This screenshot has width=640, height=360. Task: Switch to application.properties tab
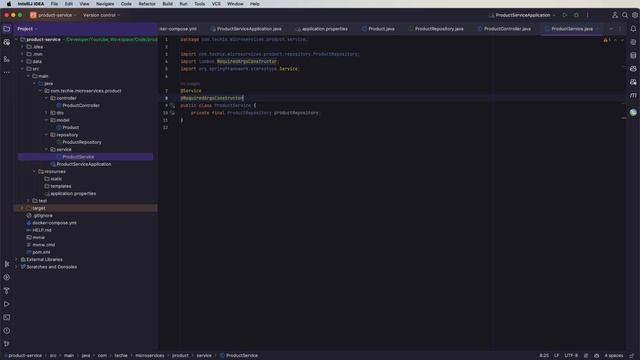point(324,29)
